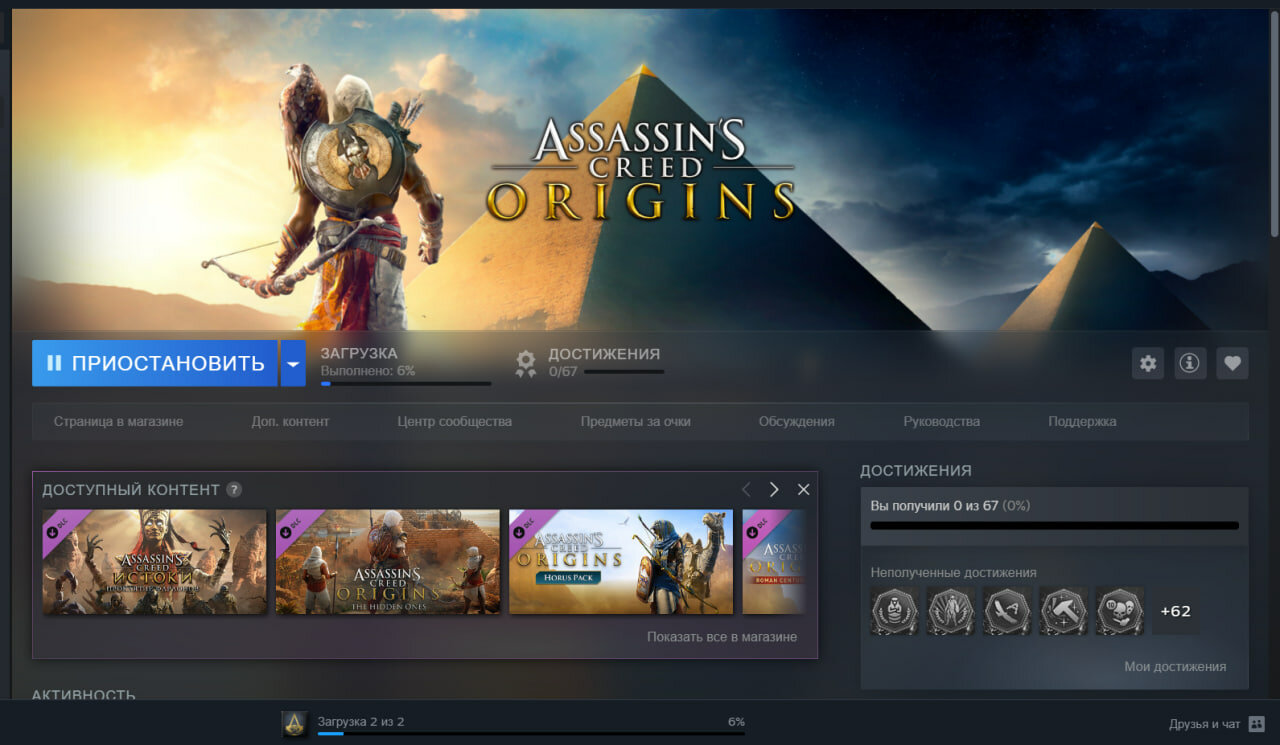Click the second locked achievement icon
Image resolution: width=1280 pixels, height=745 pixels.
(x=951, y=611)
